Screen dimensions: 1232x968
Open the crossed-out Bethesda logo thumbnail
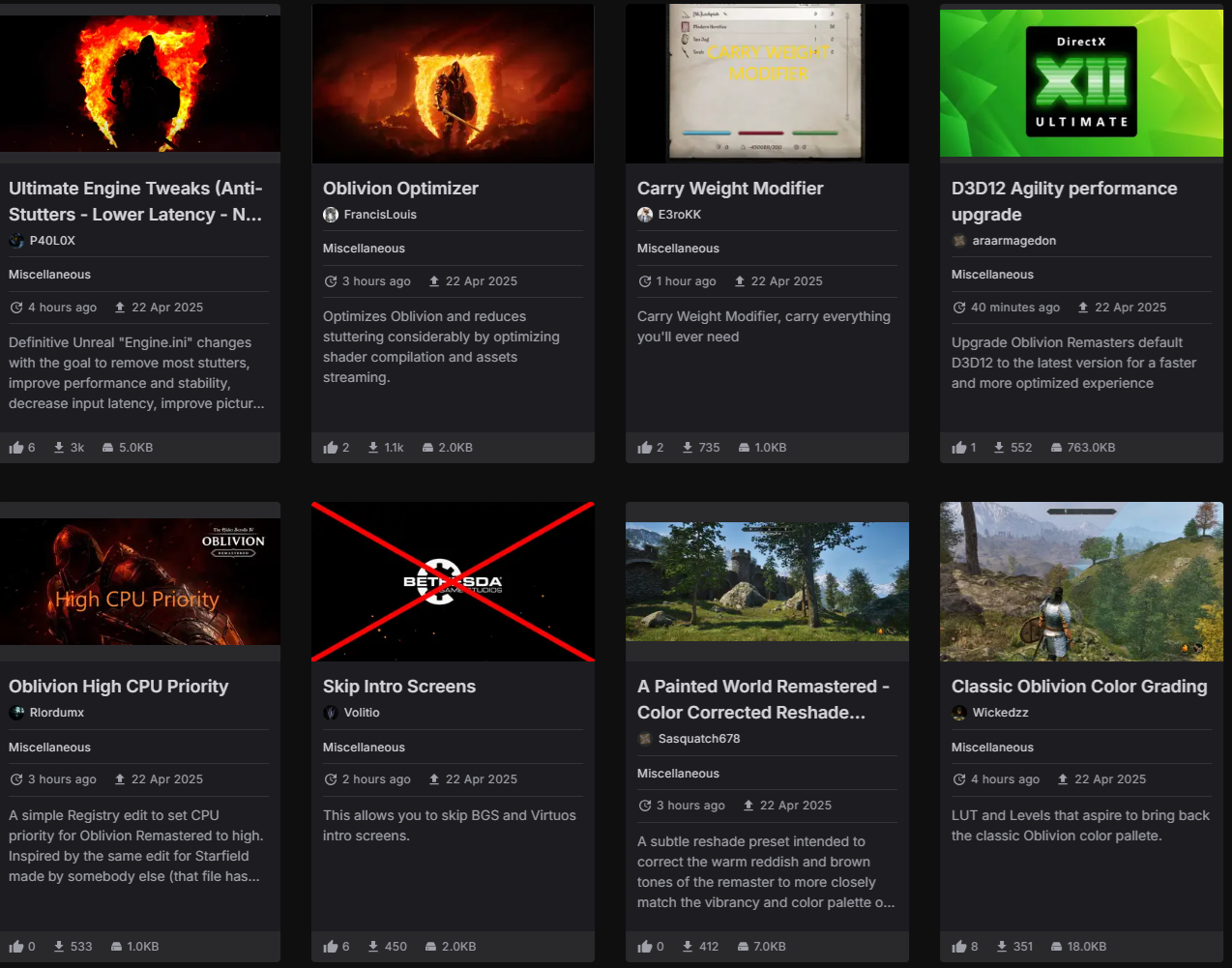(x=453, y=581)
